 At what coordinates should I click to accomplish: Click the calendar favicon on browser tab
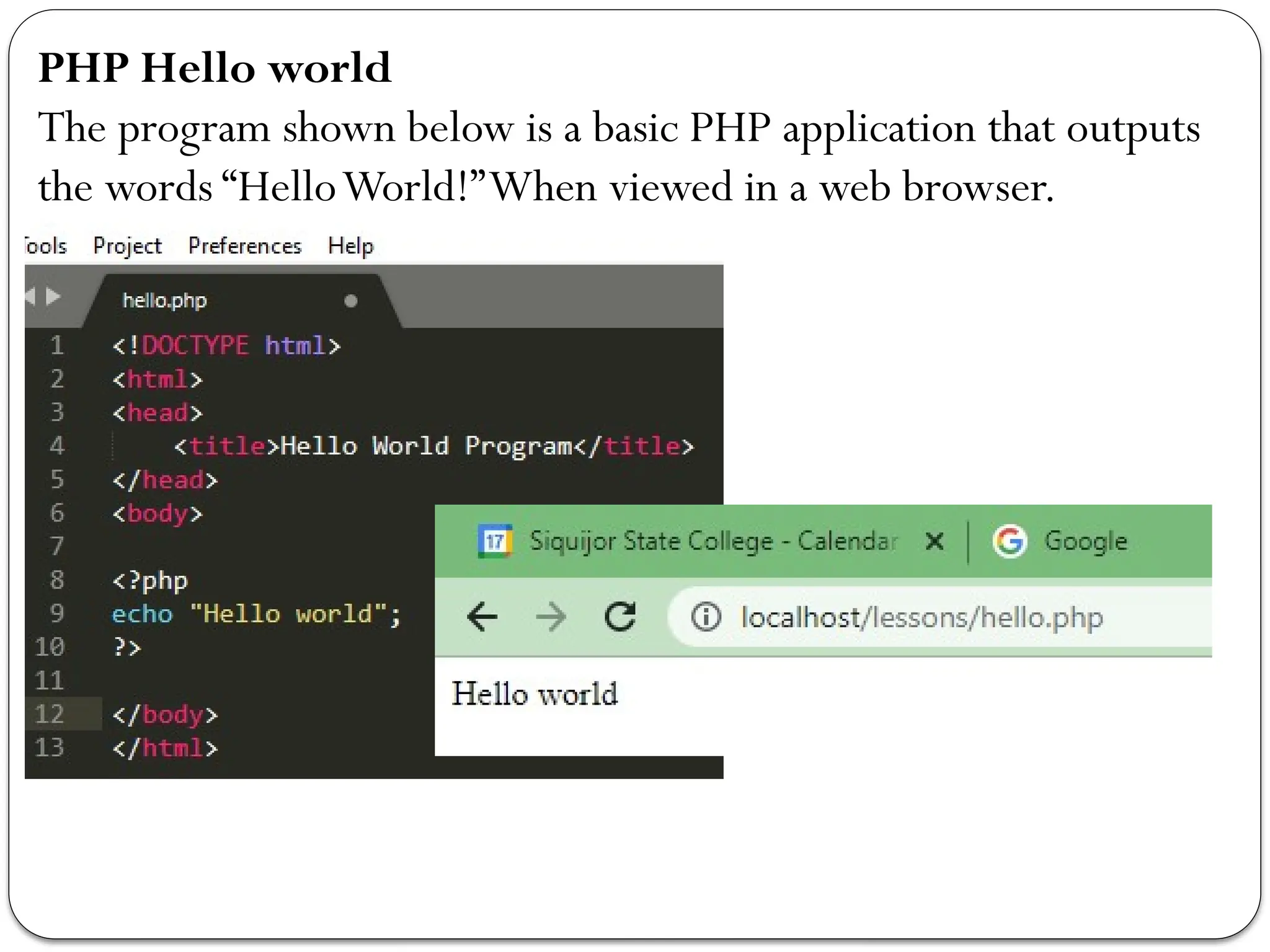[x=494, y=541]
